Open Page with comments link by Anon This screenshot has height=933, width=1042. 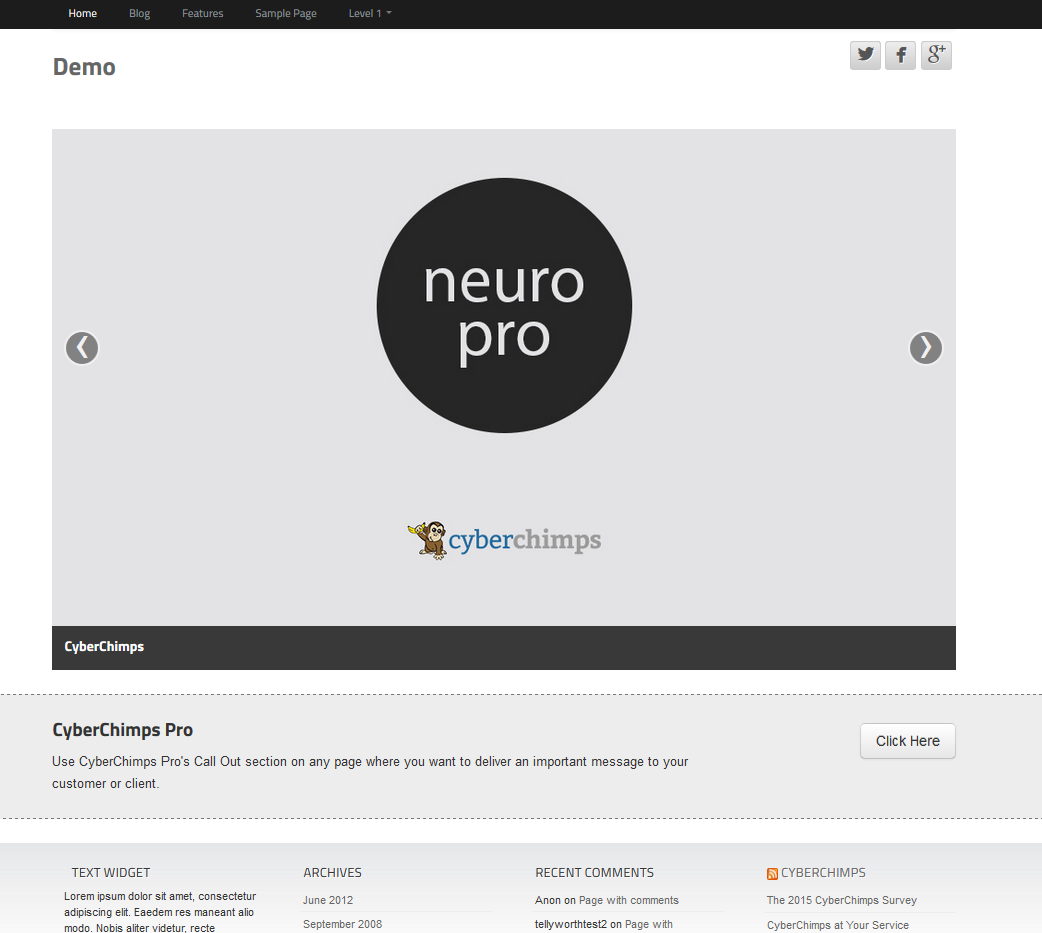[629, 900]
